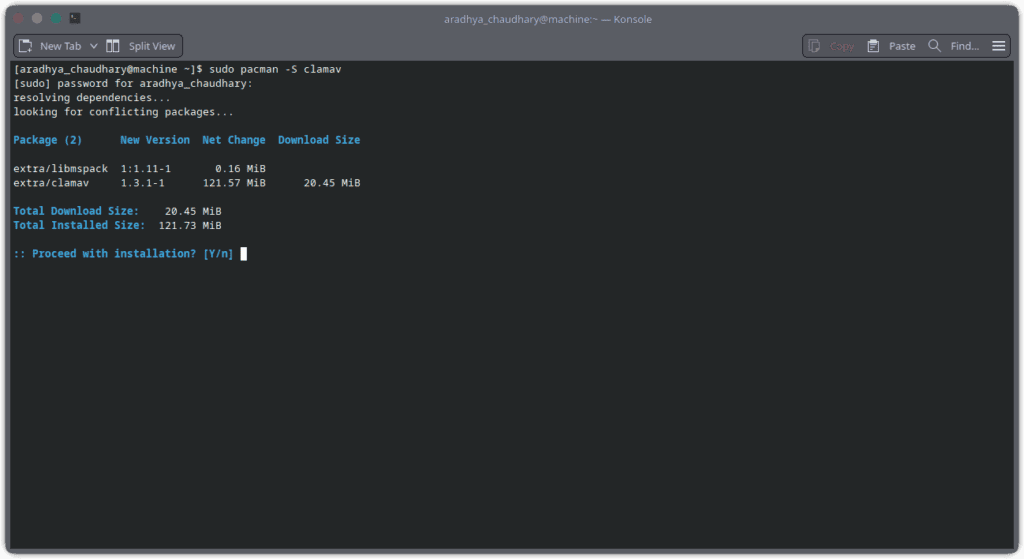Viewport: 1024px width, 559px height.
Task: Open the hamburger menu
Action: 999,46
